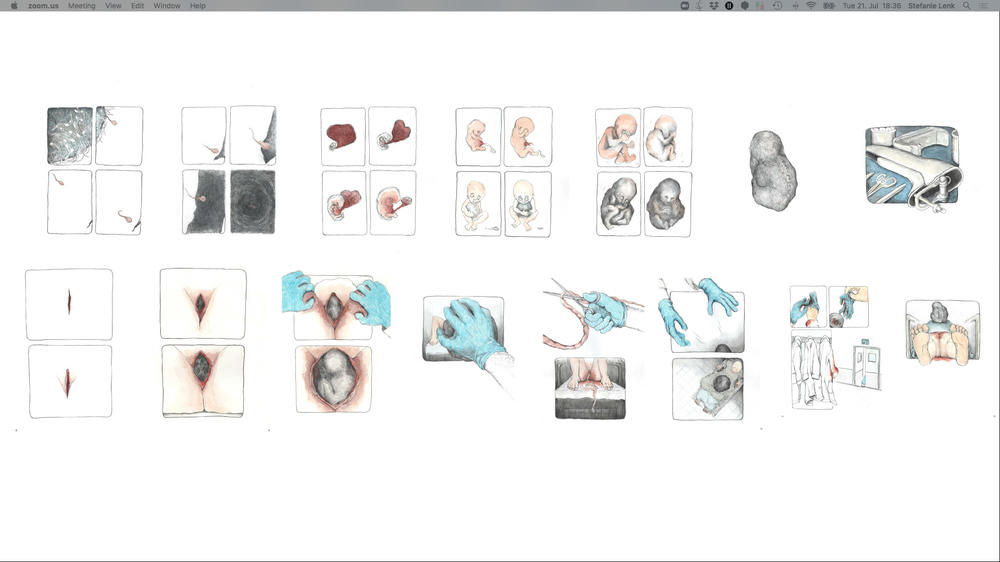Open the Meeting menu

[82, 6]
